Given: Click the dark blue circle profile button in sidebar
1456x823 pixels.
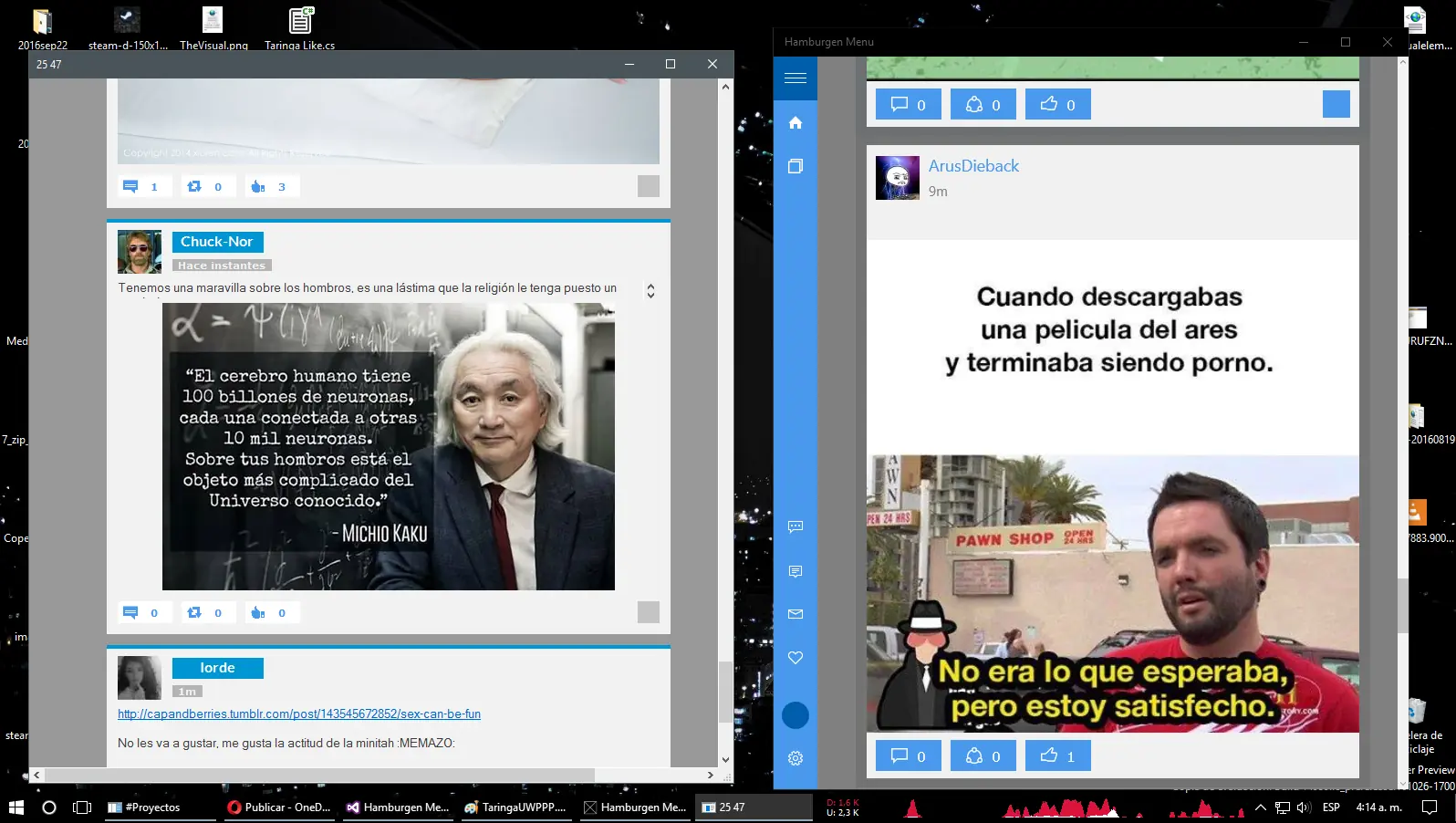Looking at the screenshot, I should point(796,715).
